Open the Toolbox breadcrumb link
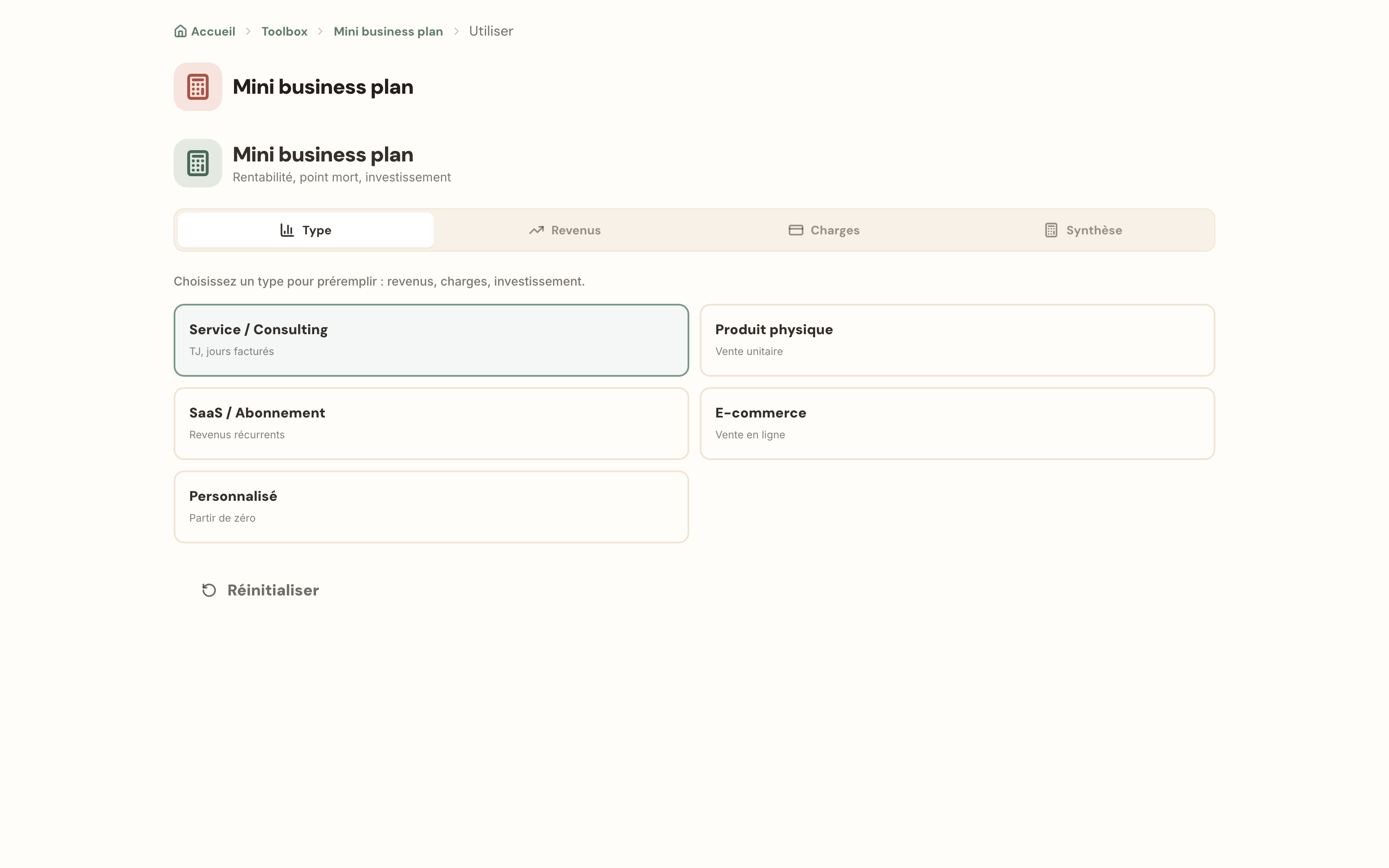Screen dimensions: 1389x868 [284, 31]
